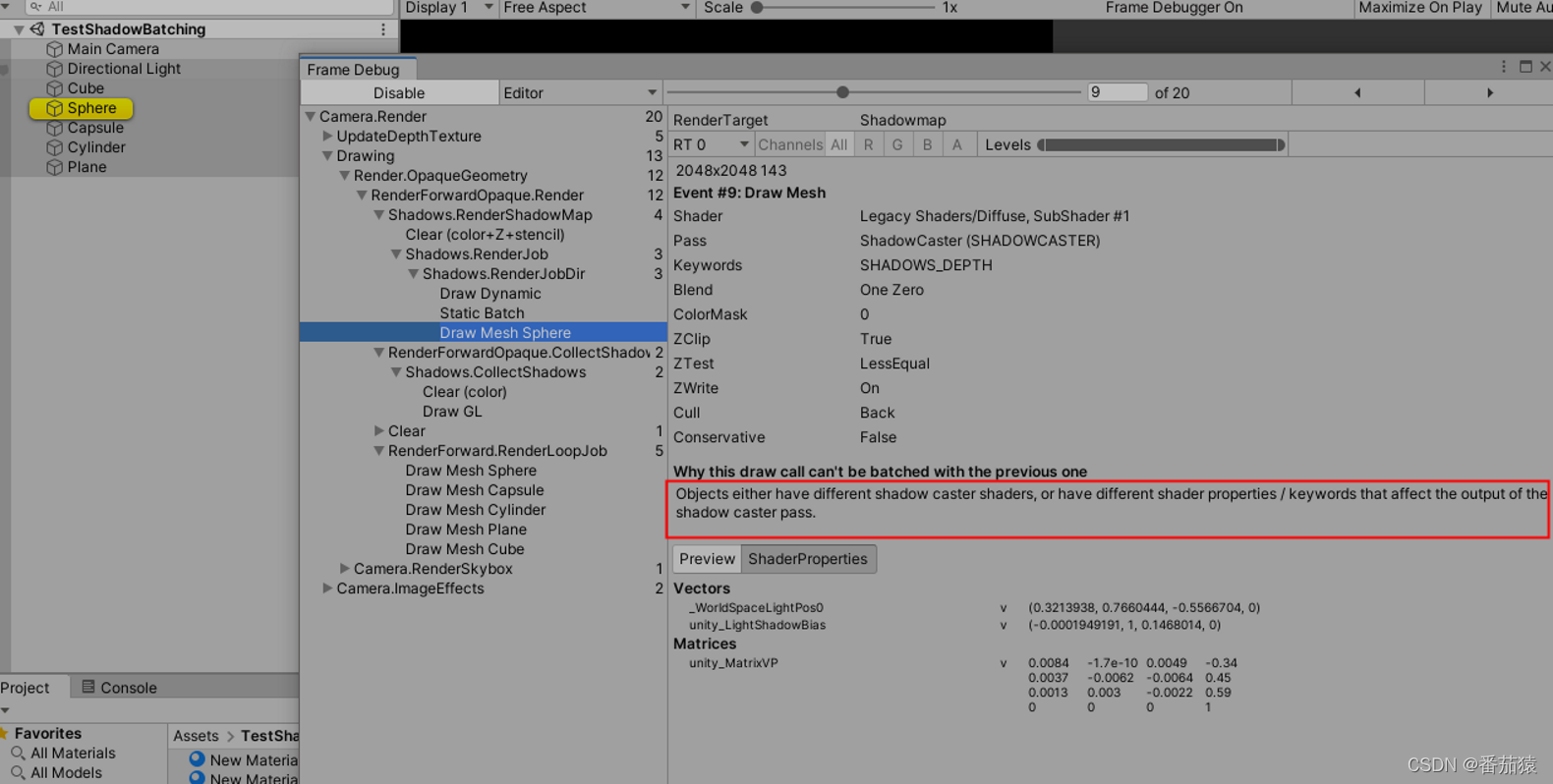Select All Materials favorite
This screenshot has width=1553, height=784.
click(x=73, y=754)
